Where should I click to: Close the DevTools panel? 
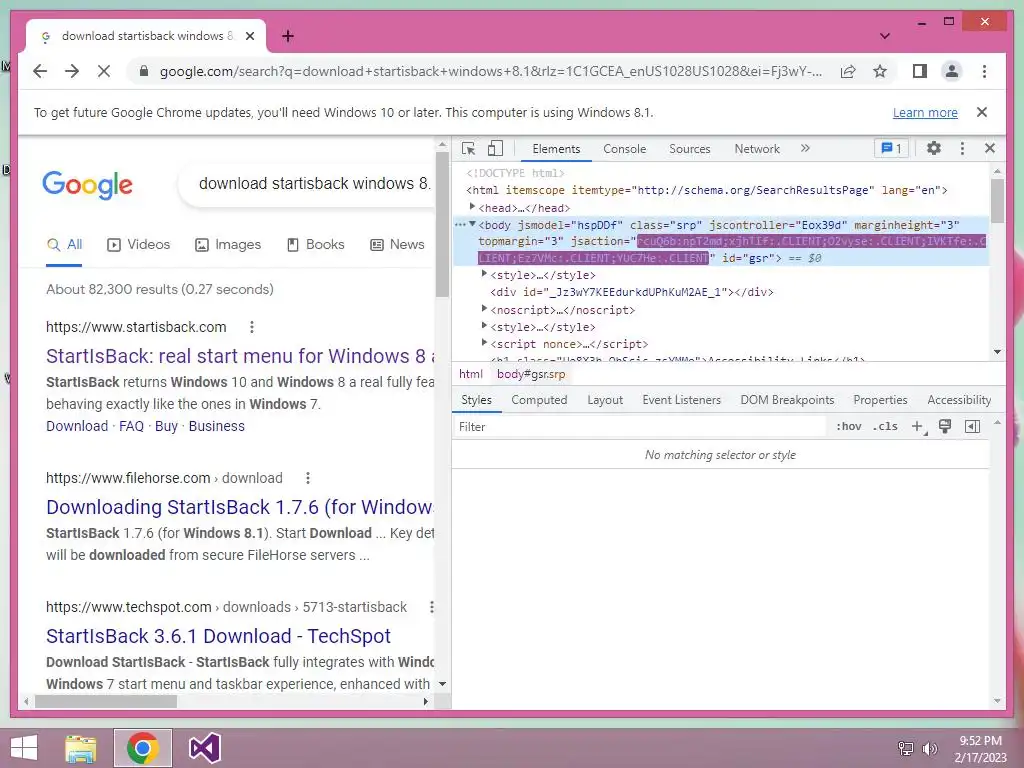pyautogui.click(x=990, y=148)
